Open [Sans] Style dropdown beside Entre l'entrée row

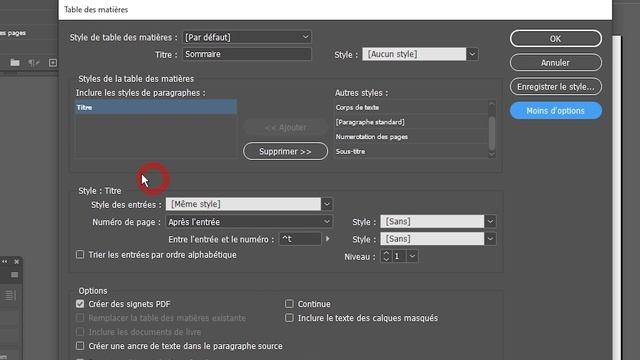pos(490,239)
